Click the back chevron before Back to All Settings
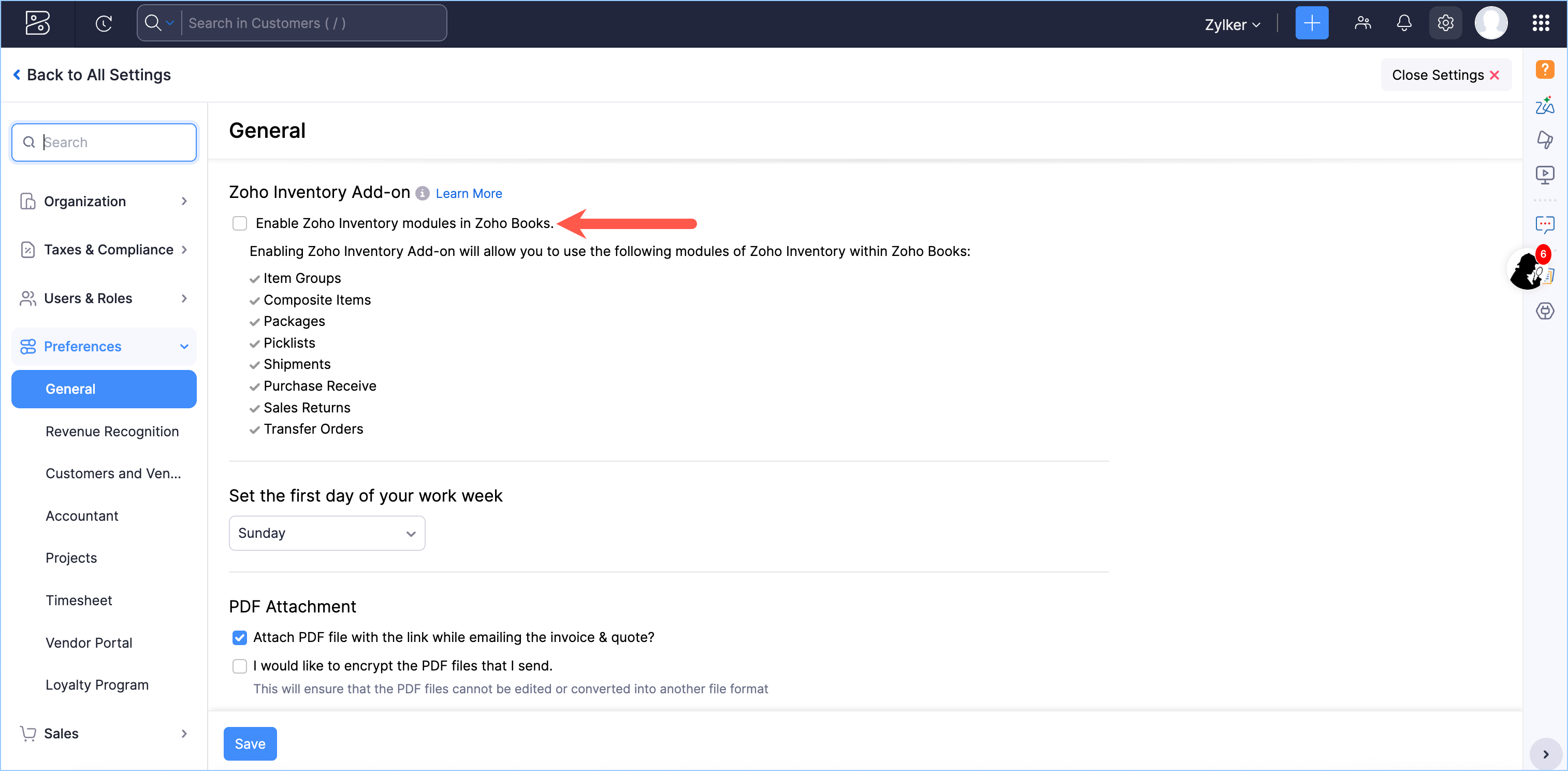This screenshot has width=1568, height=771. coord(17,74)
